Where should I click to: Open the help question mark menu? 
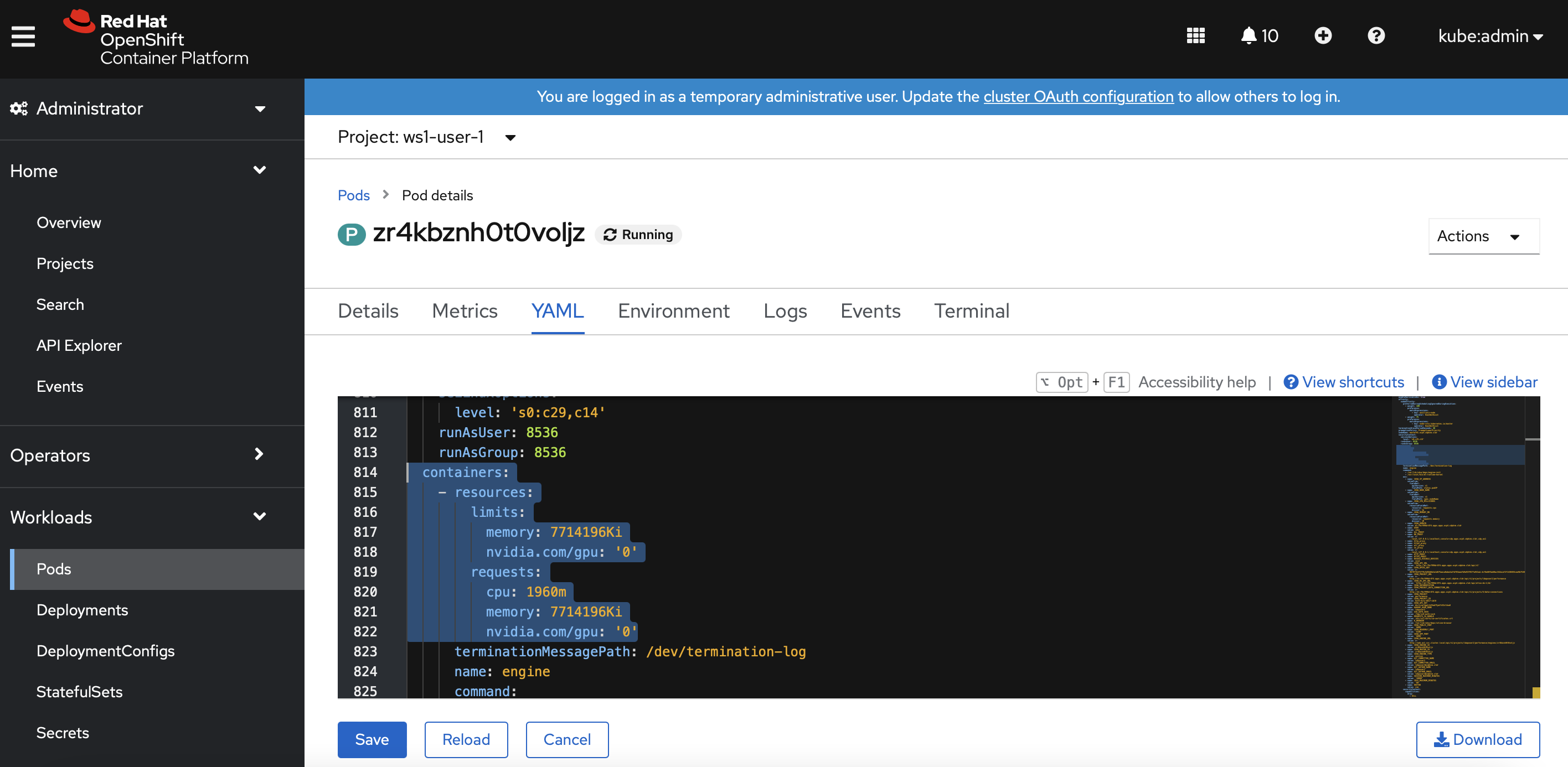[1376, 36]
